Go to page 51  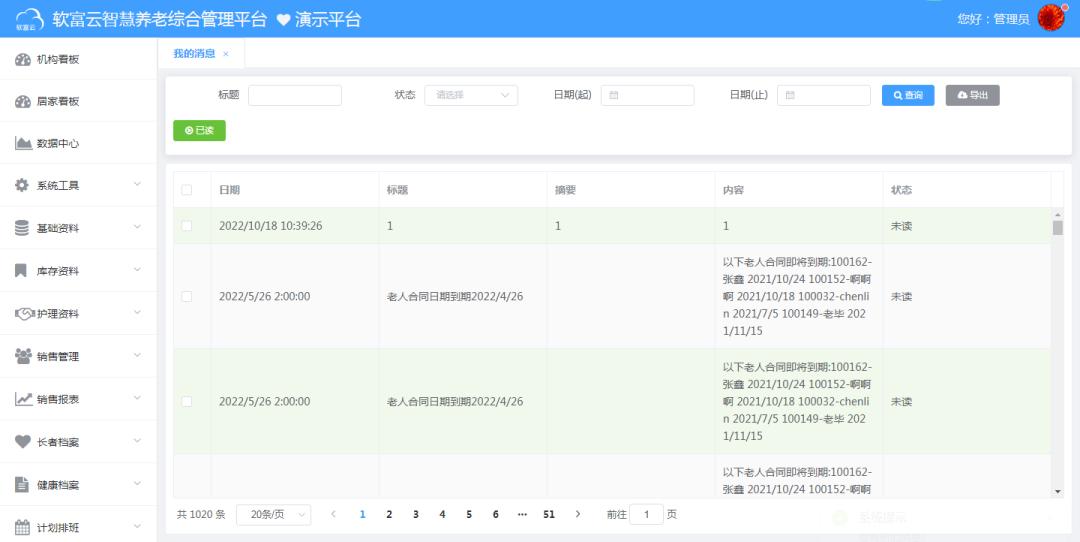(549, 514)
